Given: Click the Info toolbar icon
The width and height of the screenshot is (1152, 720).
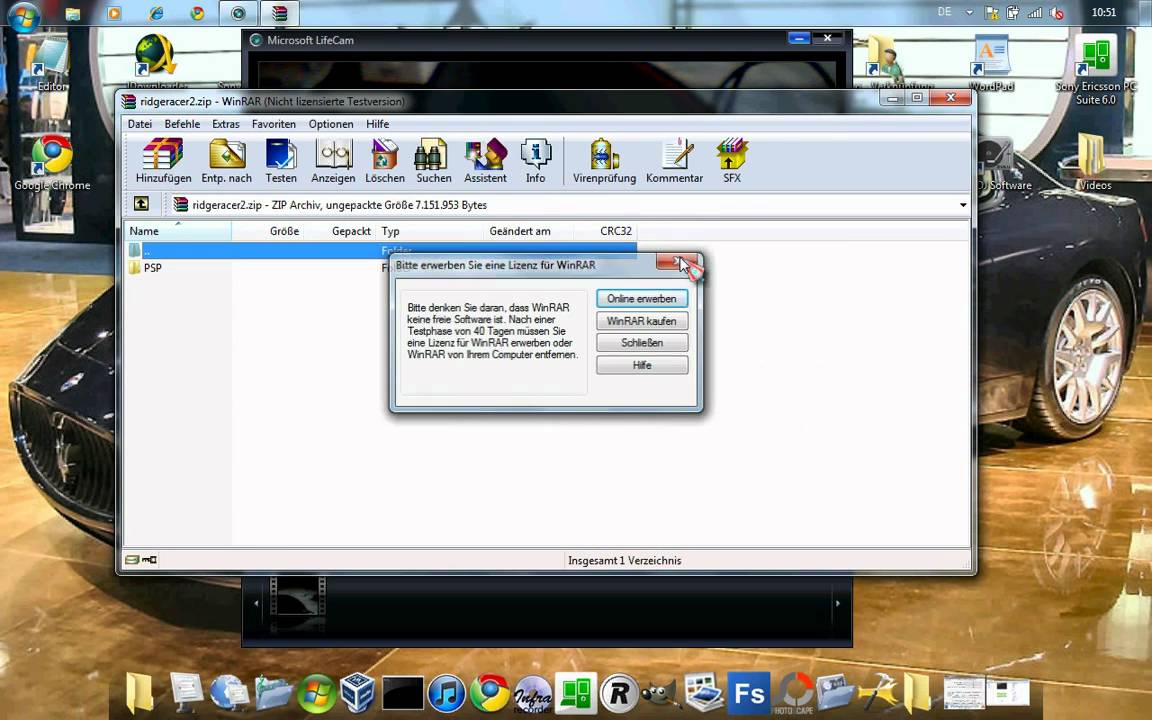Looking at the screenshot, I should 536,161.
